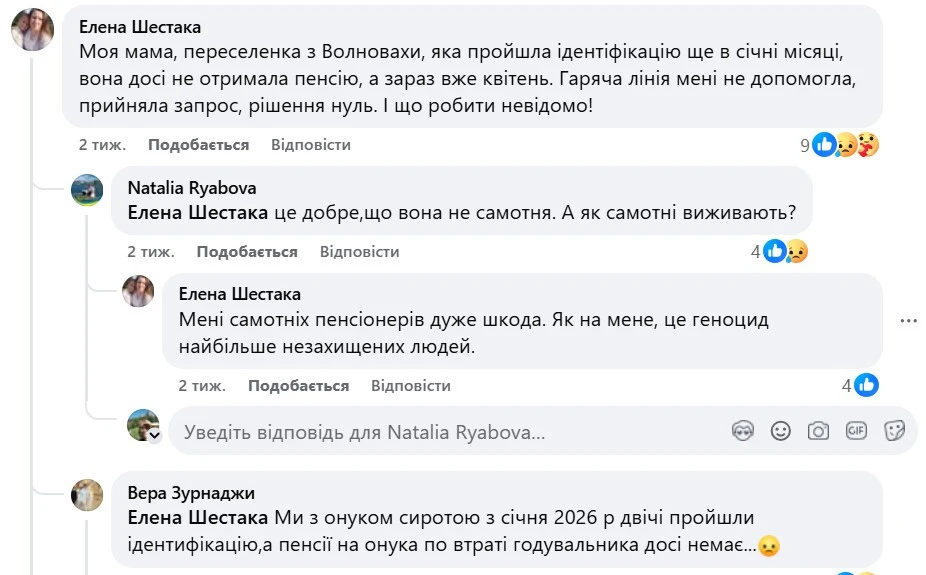Open the 2 тиж. timestamp under Natalia's comment

[150, 252]
